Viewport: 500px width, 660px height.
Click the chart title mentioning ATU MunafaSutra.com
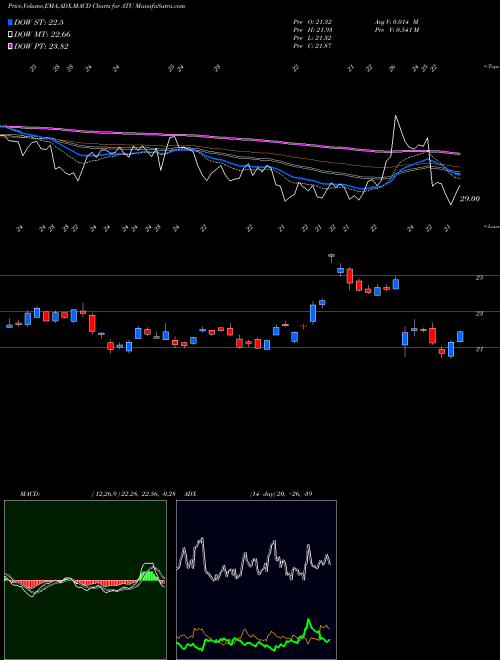pyautogui.click(x=96, y=6)
